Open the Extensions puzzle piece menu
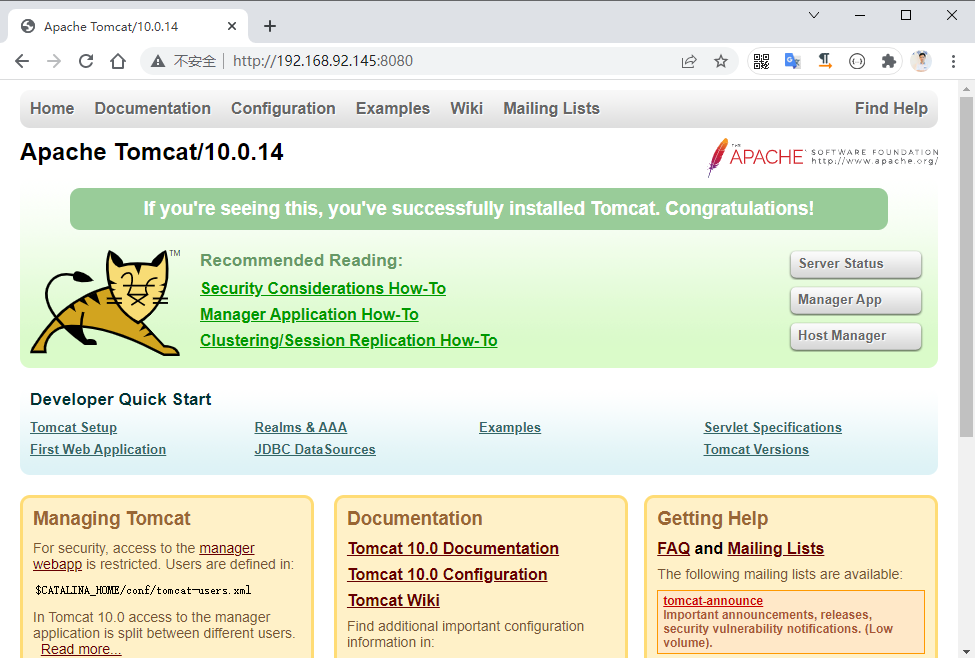This screenshot has height=658, width=975. [889, 61]
